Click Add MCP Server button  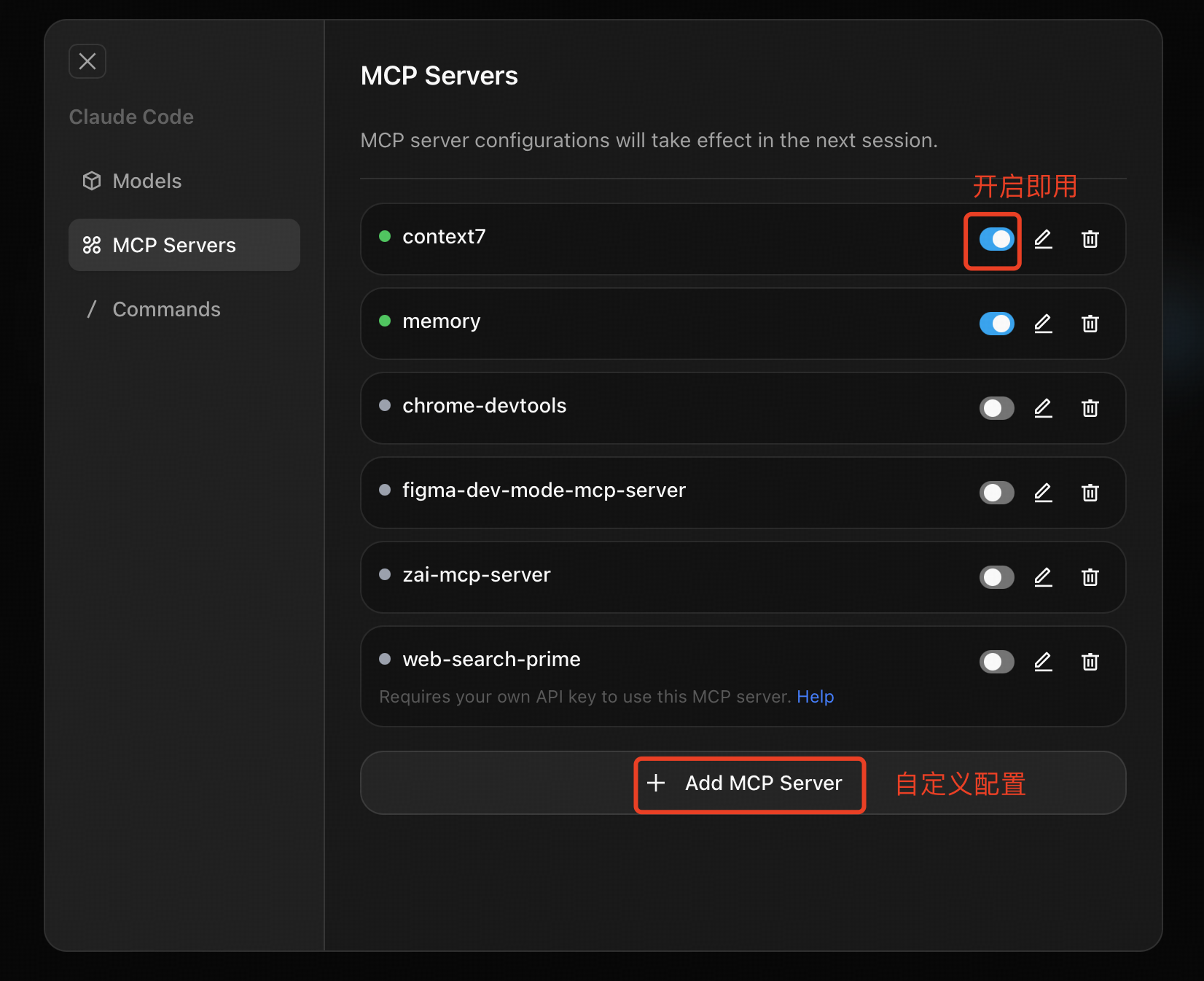(x=749, y=783)
